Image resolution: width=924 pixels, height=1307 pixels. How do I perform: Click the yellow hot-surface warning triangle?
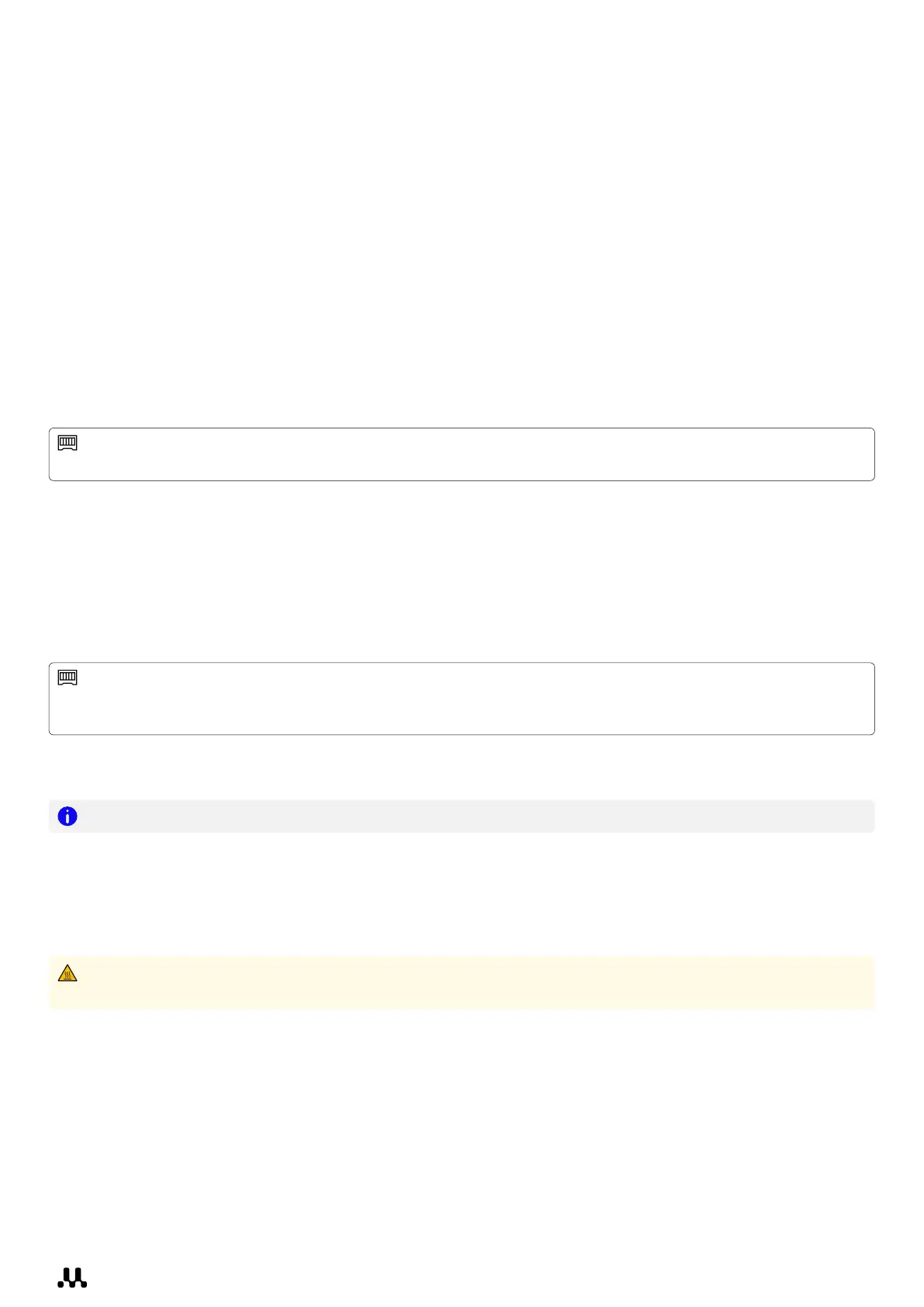(67, 973)
